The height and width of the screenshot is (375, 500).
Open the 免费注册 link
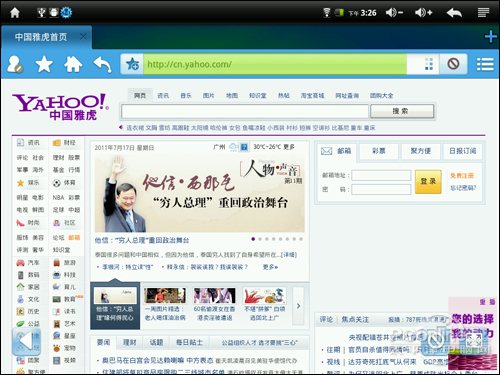(x=462, y=176)
